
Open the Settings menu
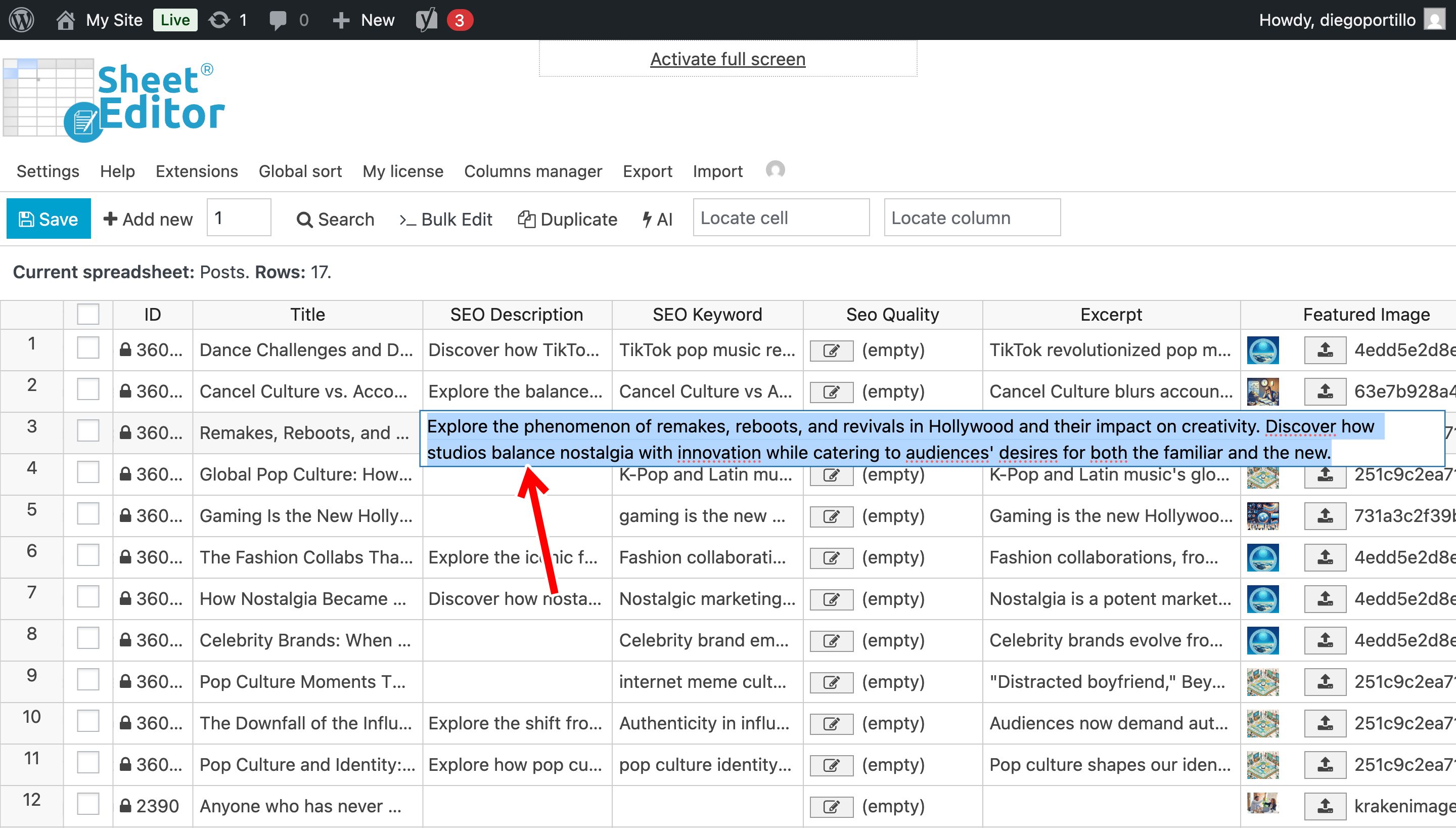click(x=48, y=171)
